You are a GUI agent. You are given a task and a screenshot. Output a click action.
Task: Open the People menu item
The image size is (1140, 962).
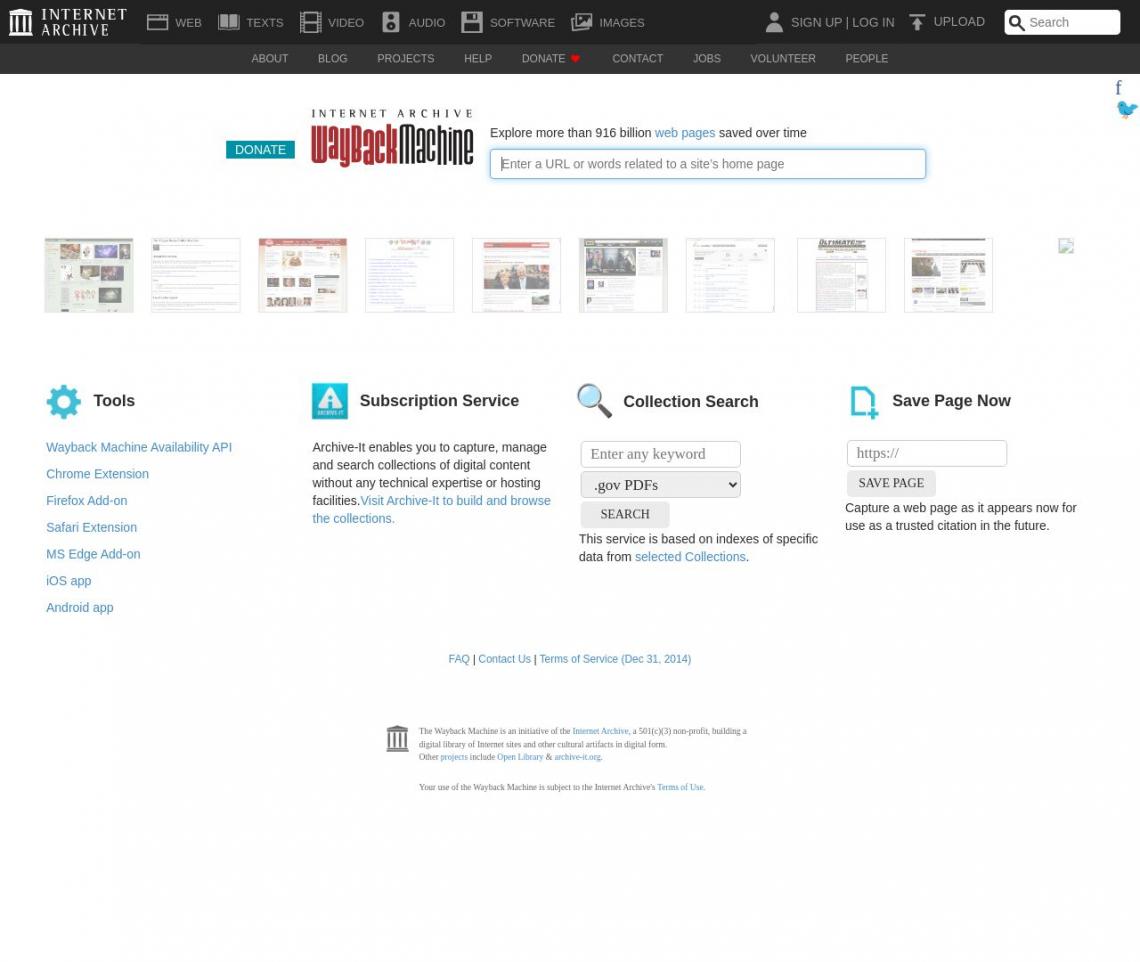[867, 59]
